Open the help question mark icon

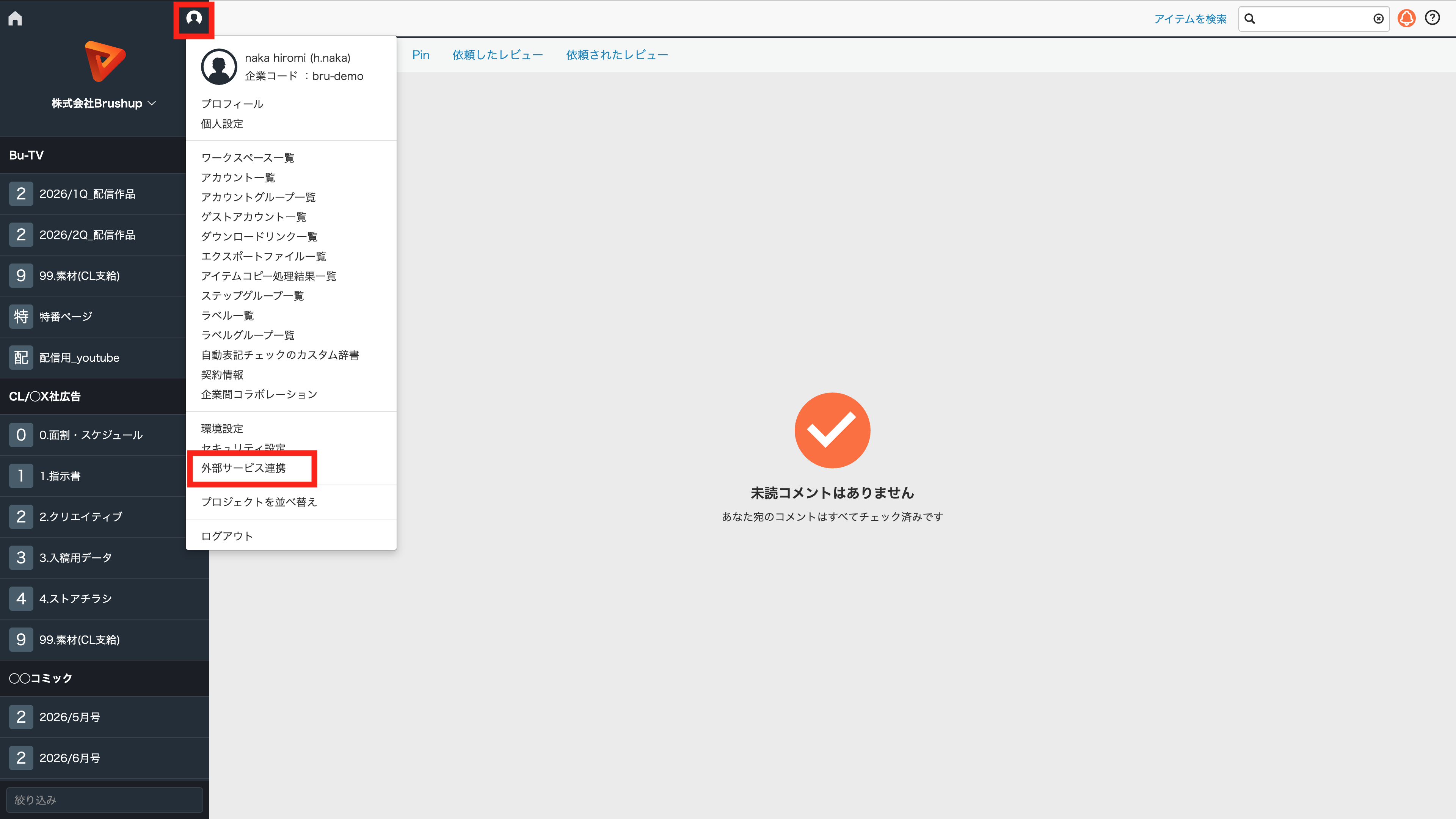(1432, 18)
